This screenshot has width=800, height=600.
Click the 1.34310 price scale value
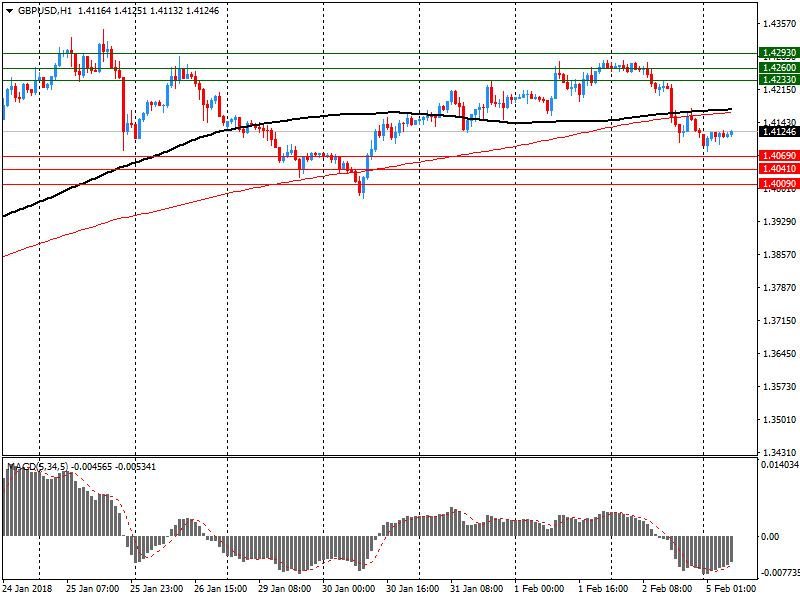pos(779,453)
